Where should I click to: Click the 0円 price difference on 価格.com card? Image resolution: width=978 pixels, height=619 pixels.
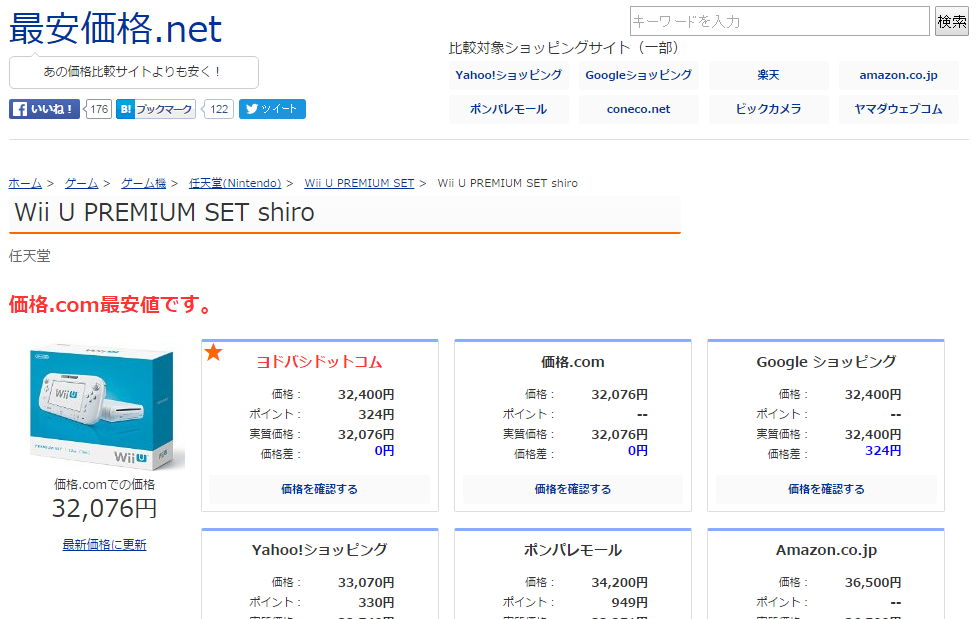click(637, 451)
